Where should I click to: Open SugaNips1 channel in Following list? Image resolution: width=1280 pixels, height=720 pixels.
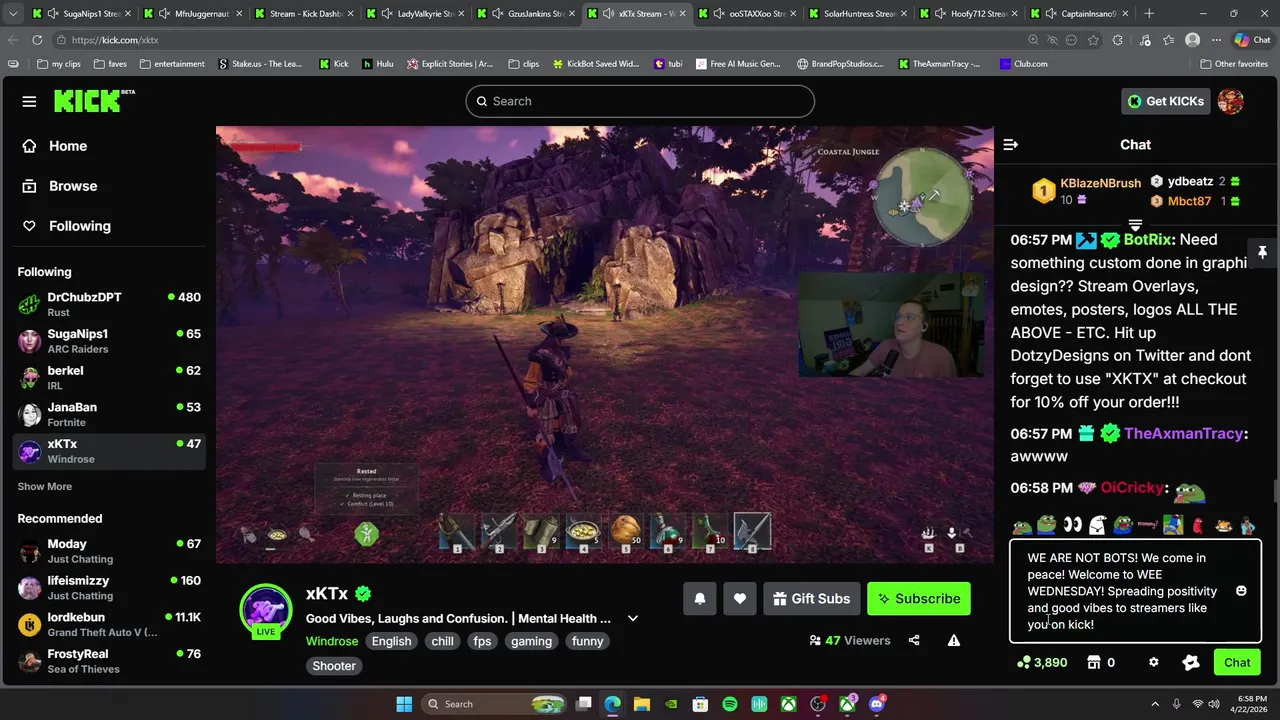click(x=109, y=341)
